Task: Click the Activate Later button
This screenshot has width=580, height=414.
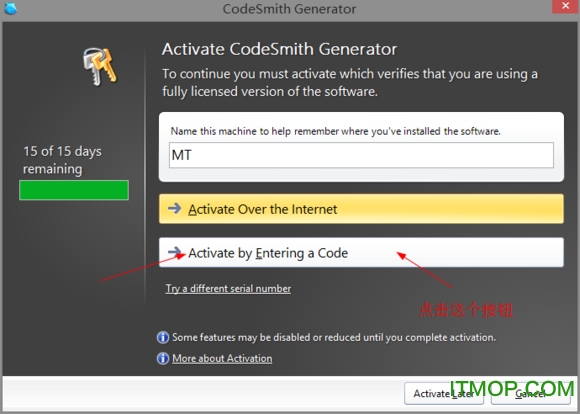Action: 444,393
